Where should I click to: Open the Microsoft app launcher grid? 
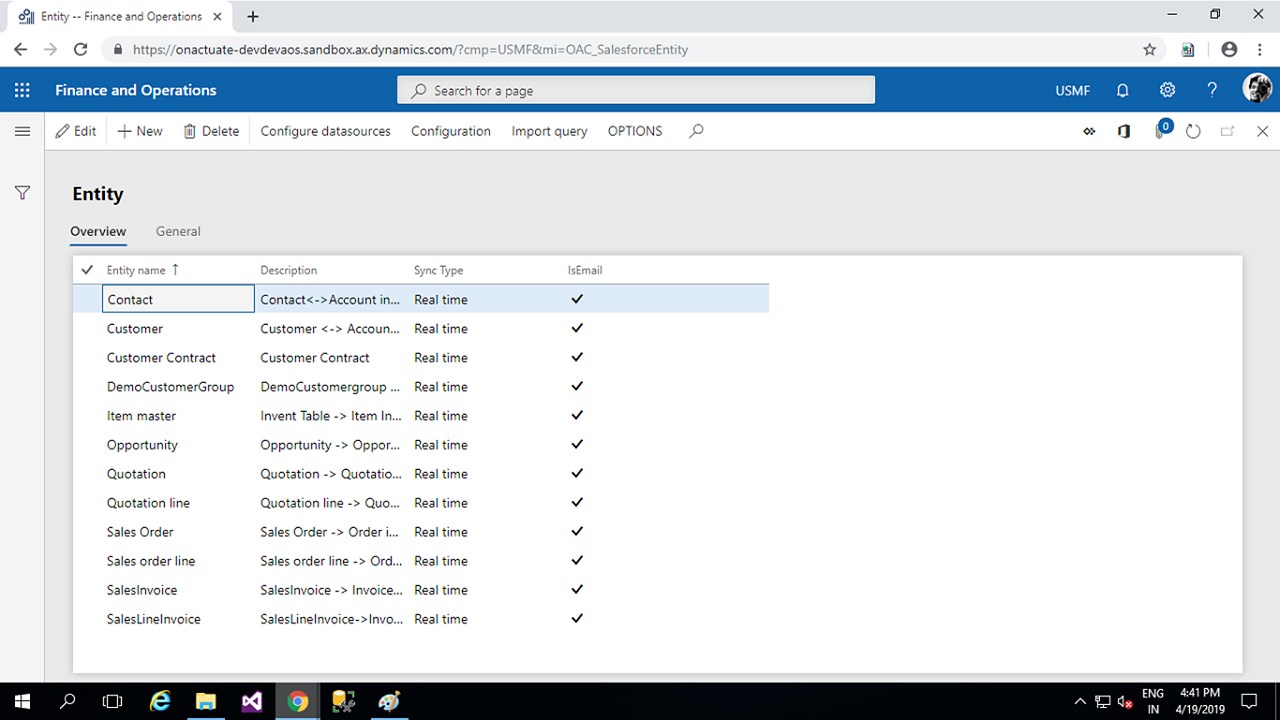click(22, 90)
